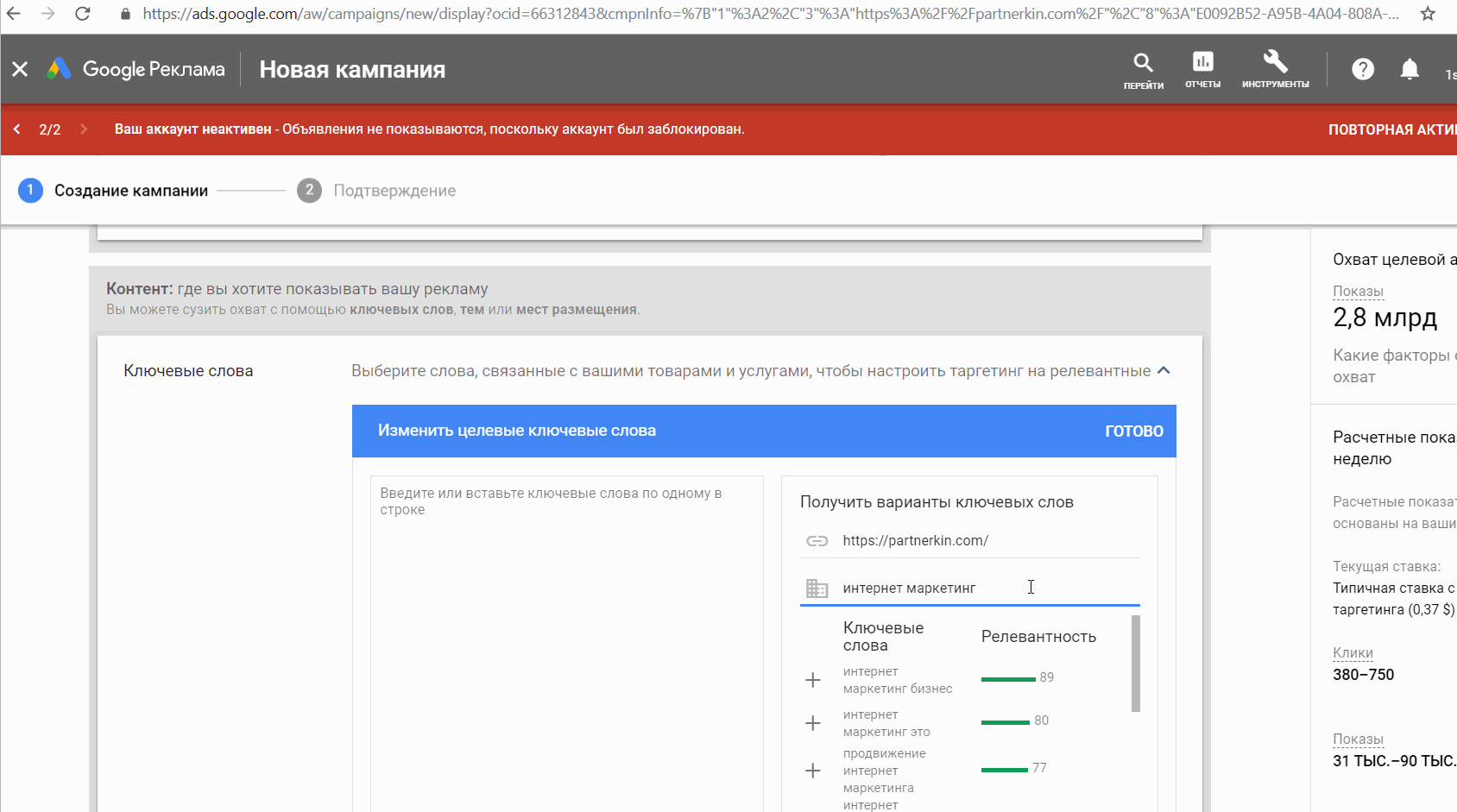Exit campaign creation with the X icon
This screenshot has height=812, width=1457.
(20, 69)
